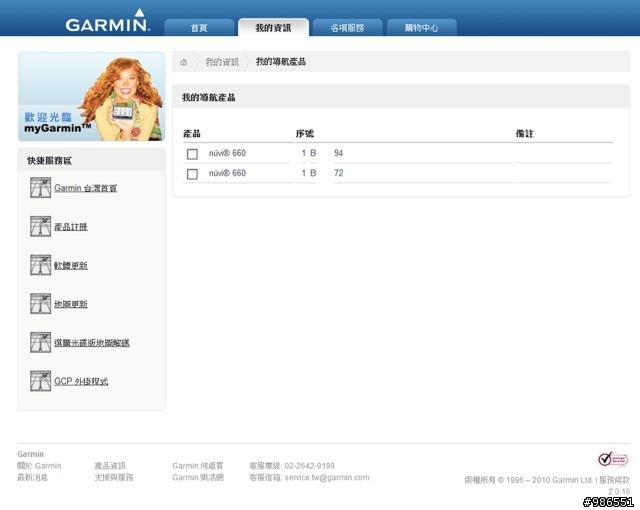Image resolution: width=640 pixels, height=510 pixels.
Task: Click icon beside 地圖更新
Action: 40,304
